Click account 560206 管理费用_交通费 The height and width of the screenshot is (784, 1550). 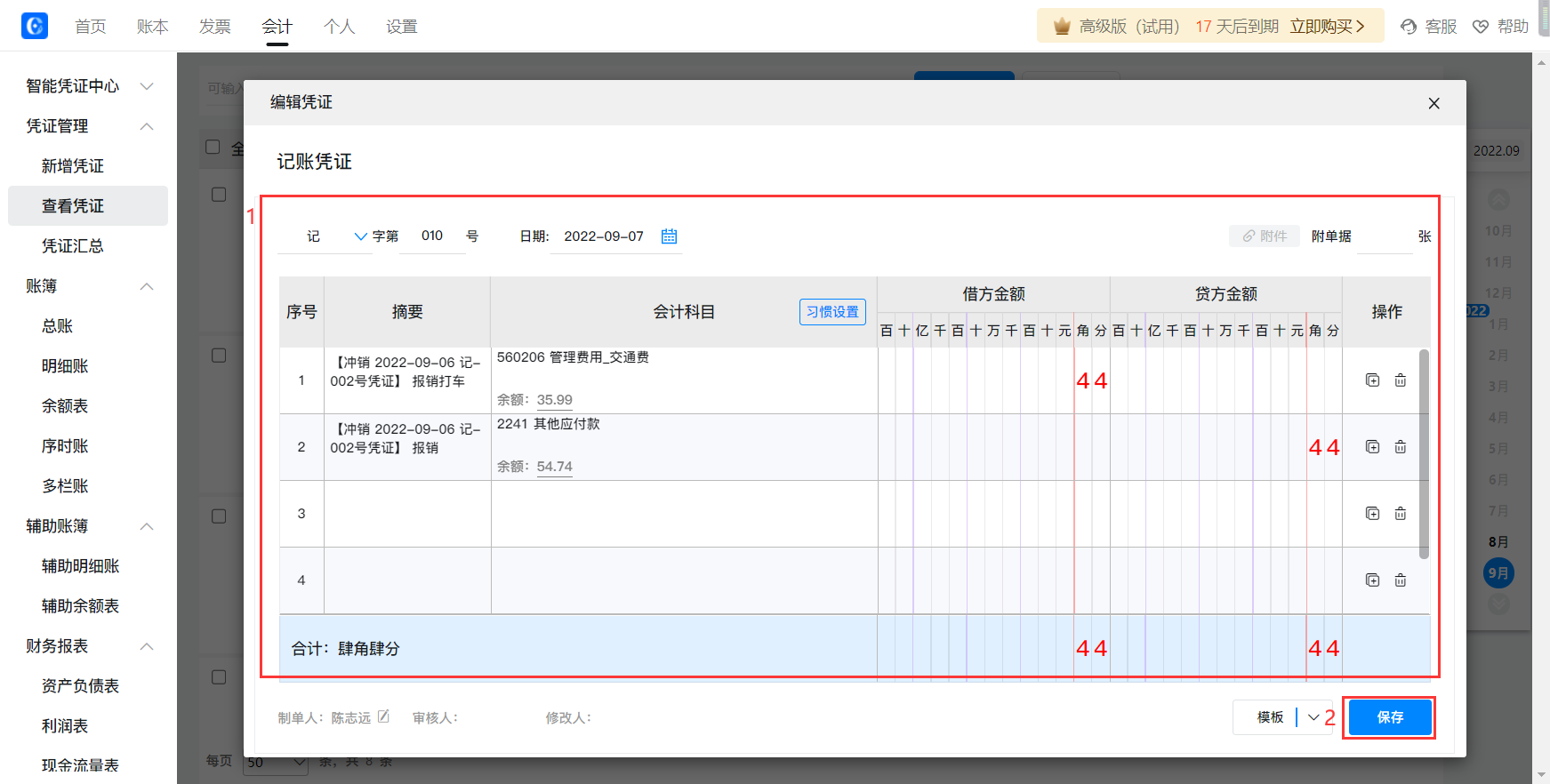click(x=573, y=357)
